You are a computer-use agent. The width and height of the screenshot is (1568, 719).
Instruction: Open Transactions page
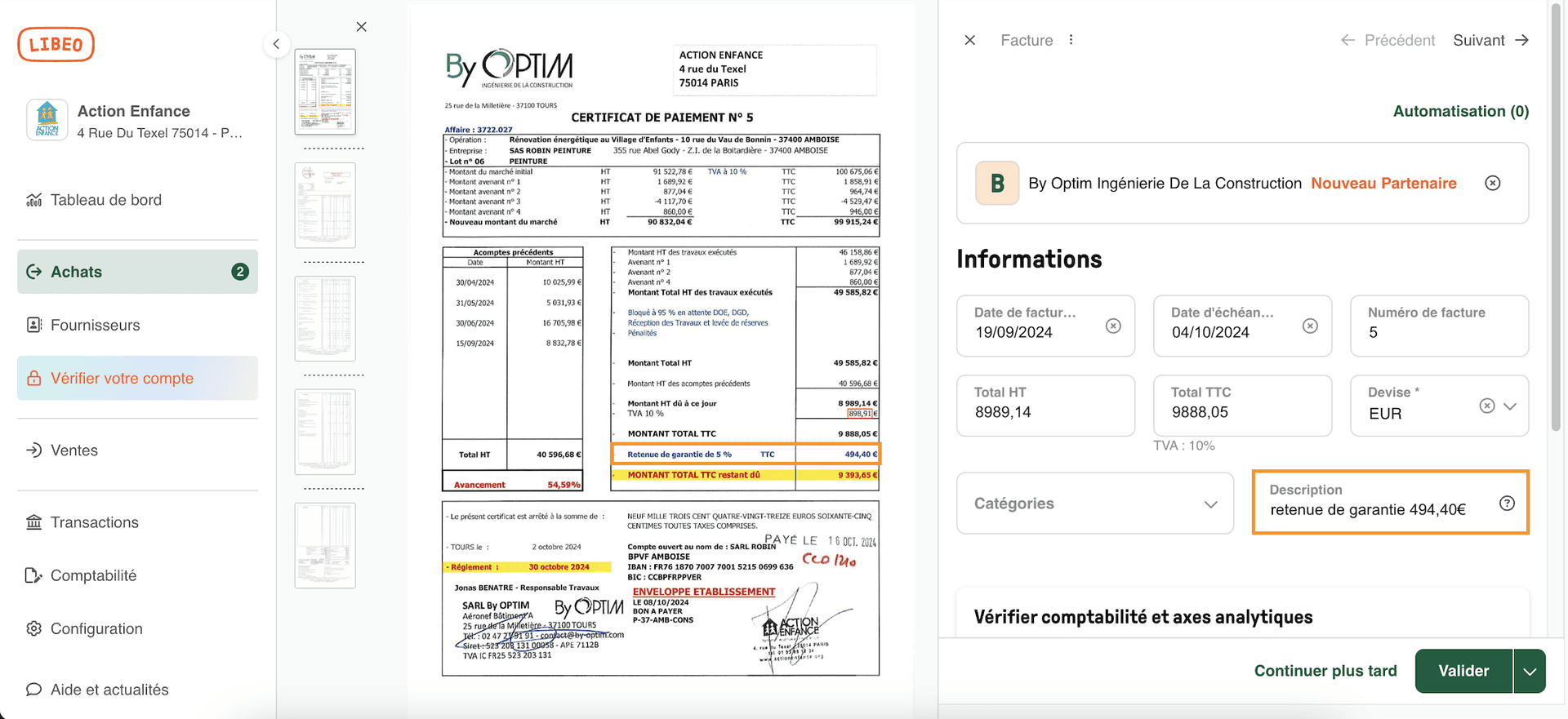click(x=95, y=522)
